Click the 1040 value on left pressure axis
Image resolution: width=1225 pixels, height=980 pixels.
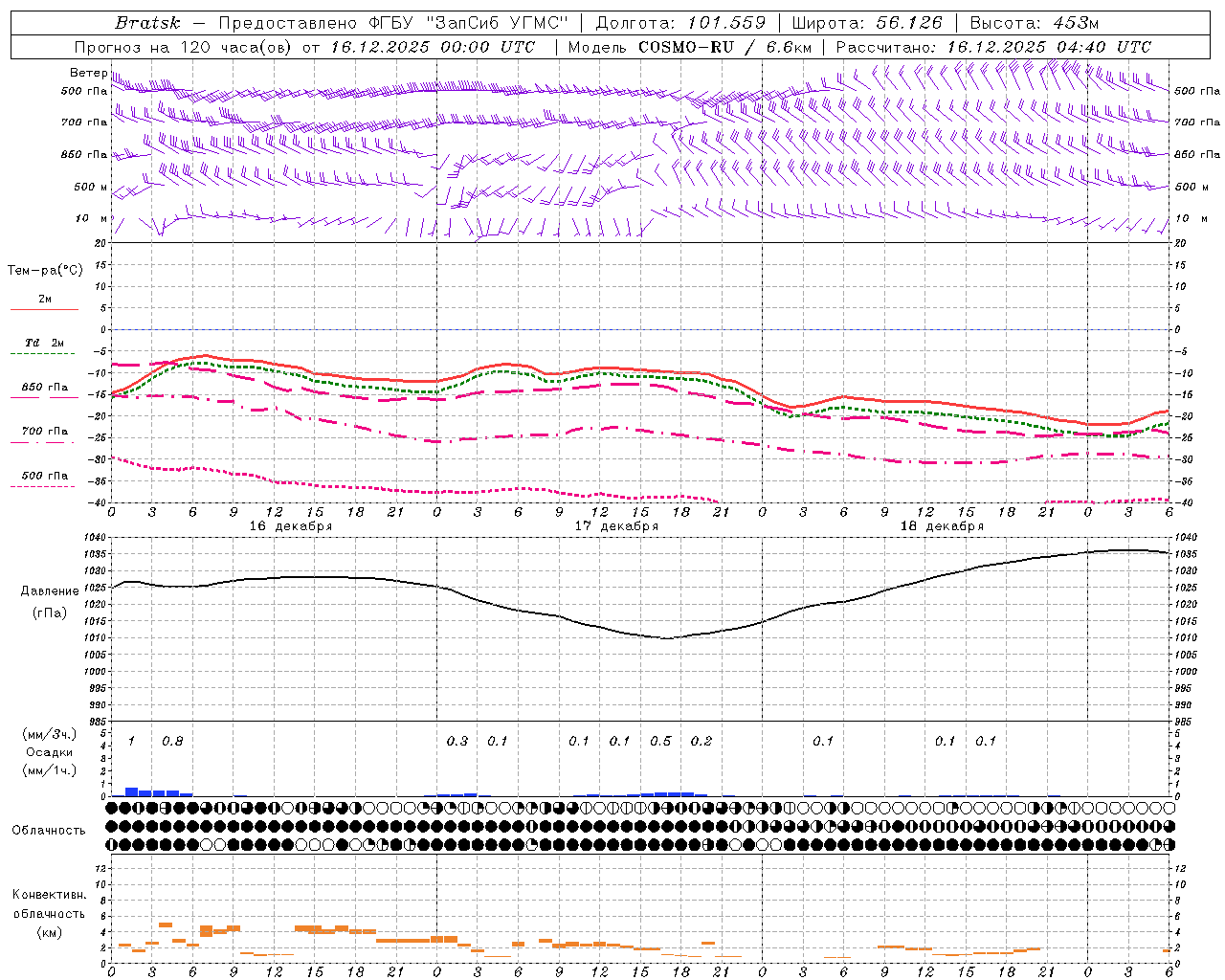click(97, 538)
